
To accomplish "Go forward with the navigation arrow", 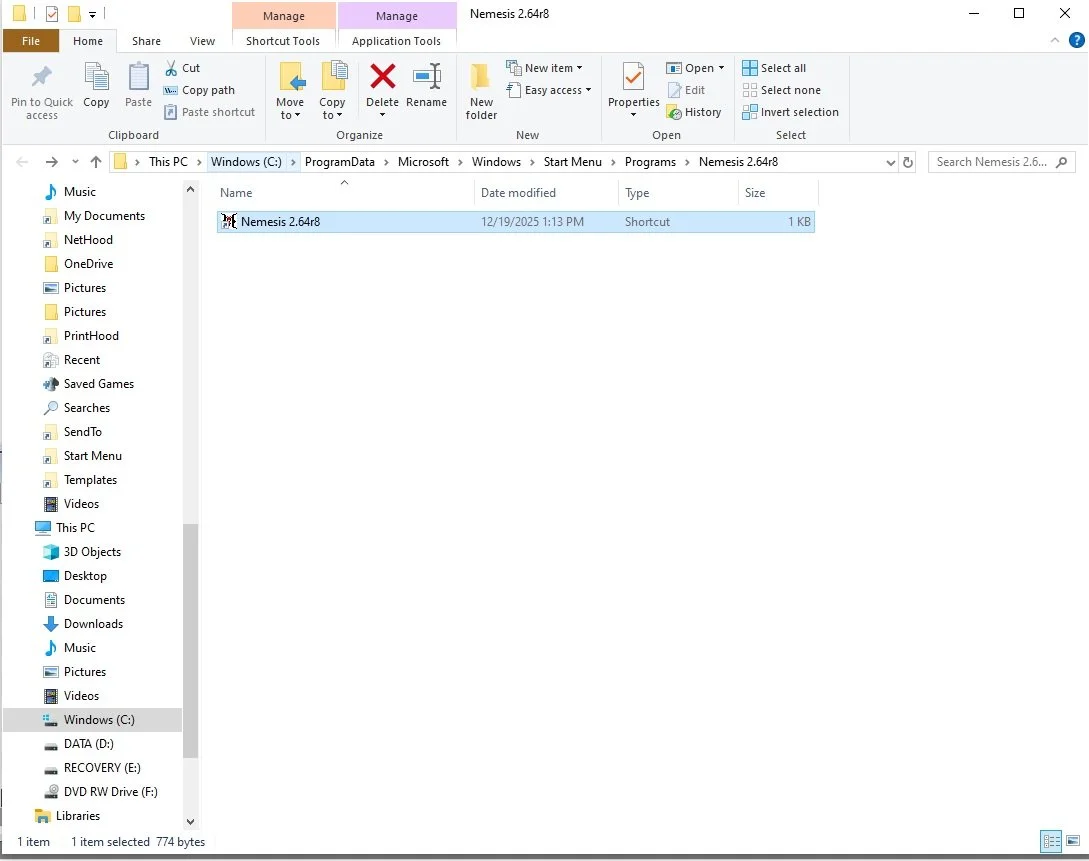I will (x=51, y=162).
